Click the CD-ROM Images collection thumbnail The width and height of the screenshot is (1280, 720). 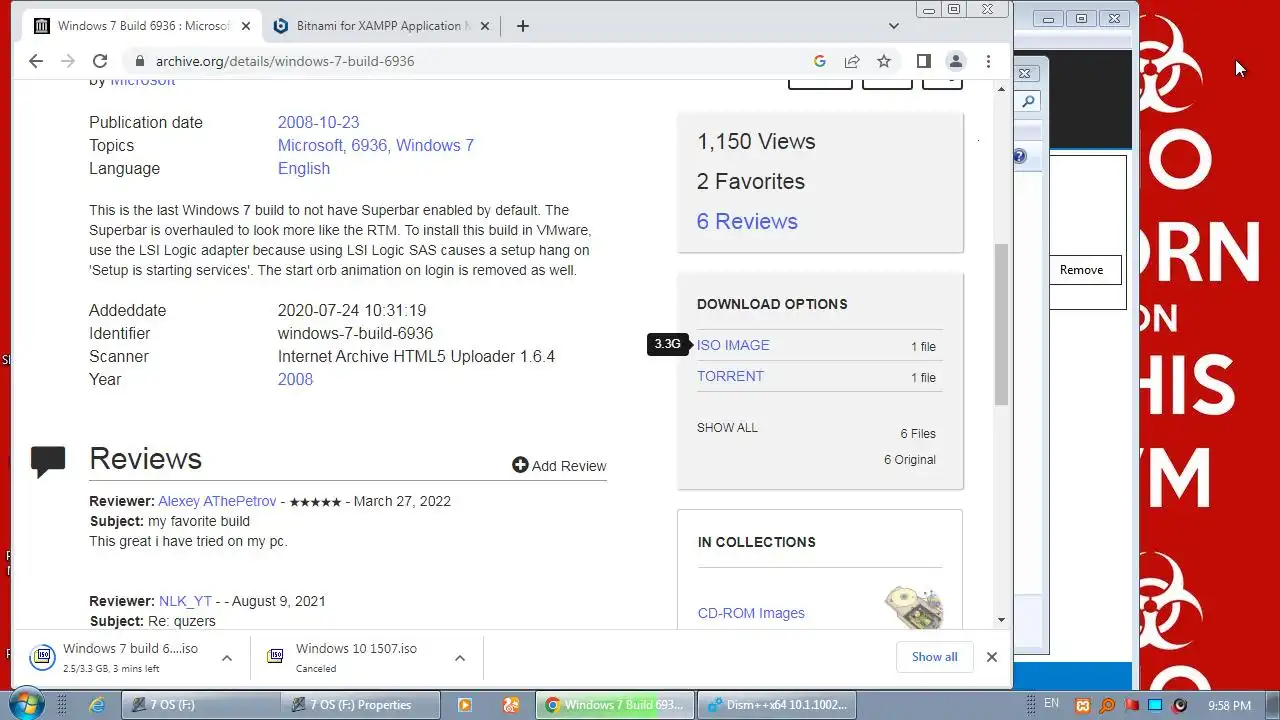[x=913, y=607]
